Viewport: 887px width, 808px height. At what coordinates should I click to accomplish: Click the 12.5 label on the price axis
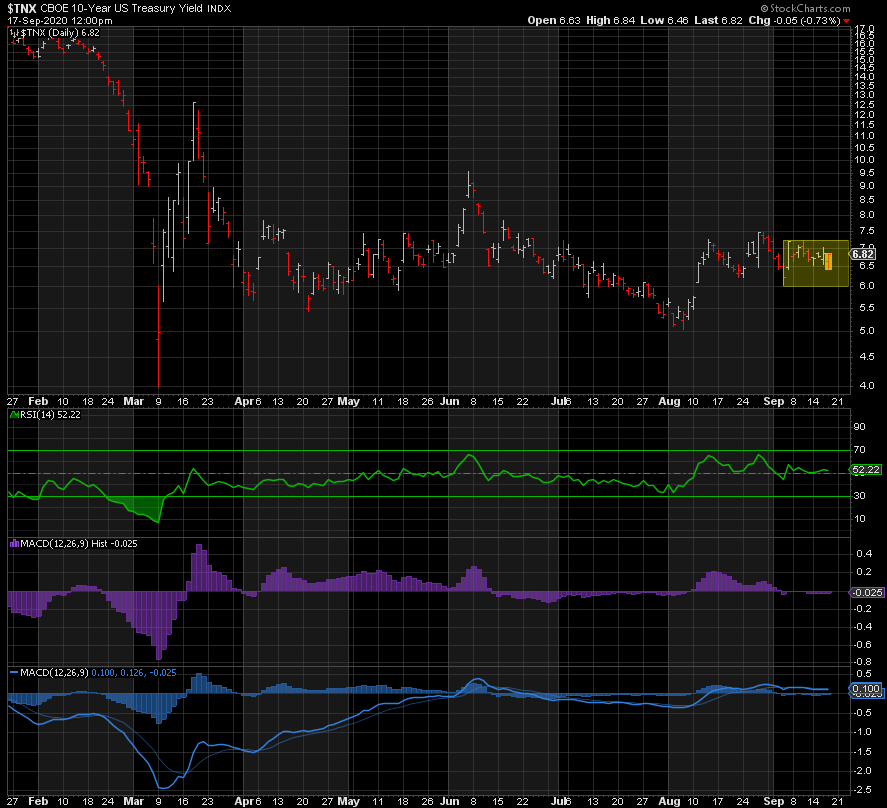pos(864,105)
